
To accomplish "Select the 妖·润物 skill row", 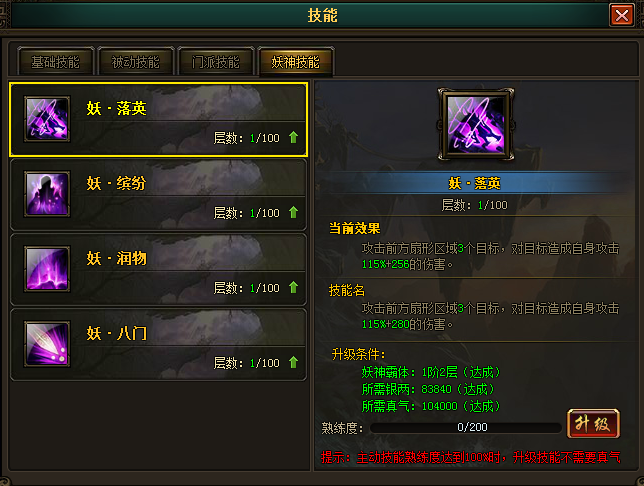I will (159, 269).
